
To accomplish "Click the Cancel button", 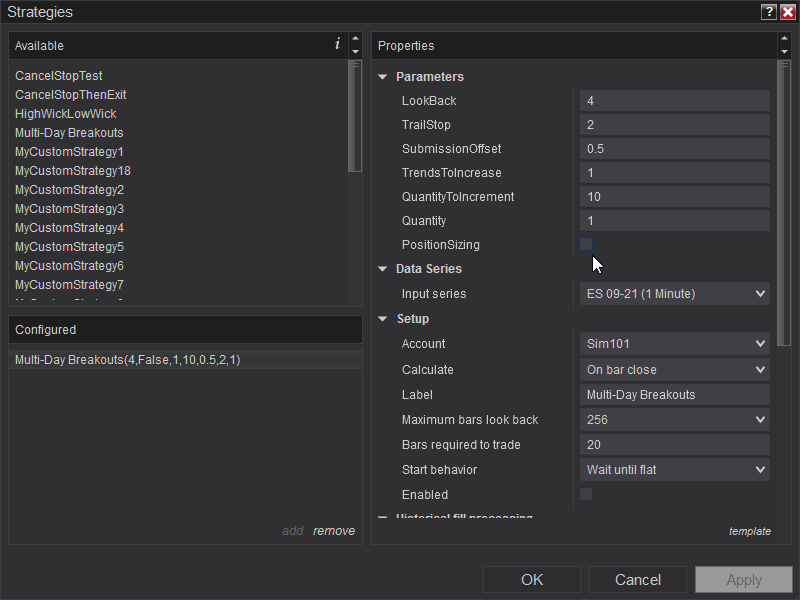I will [638, 580].
